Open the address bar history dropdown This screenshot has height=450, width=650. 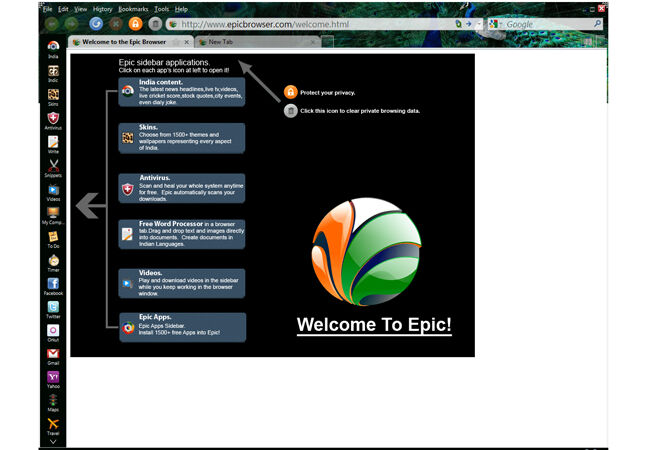tap(478, 24)
